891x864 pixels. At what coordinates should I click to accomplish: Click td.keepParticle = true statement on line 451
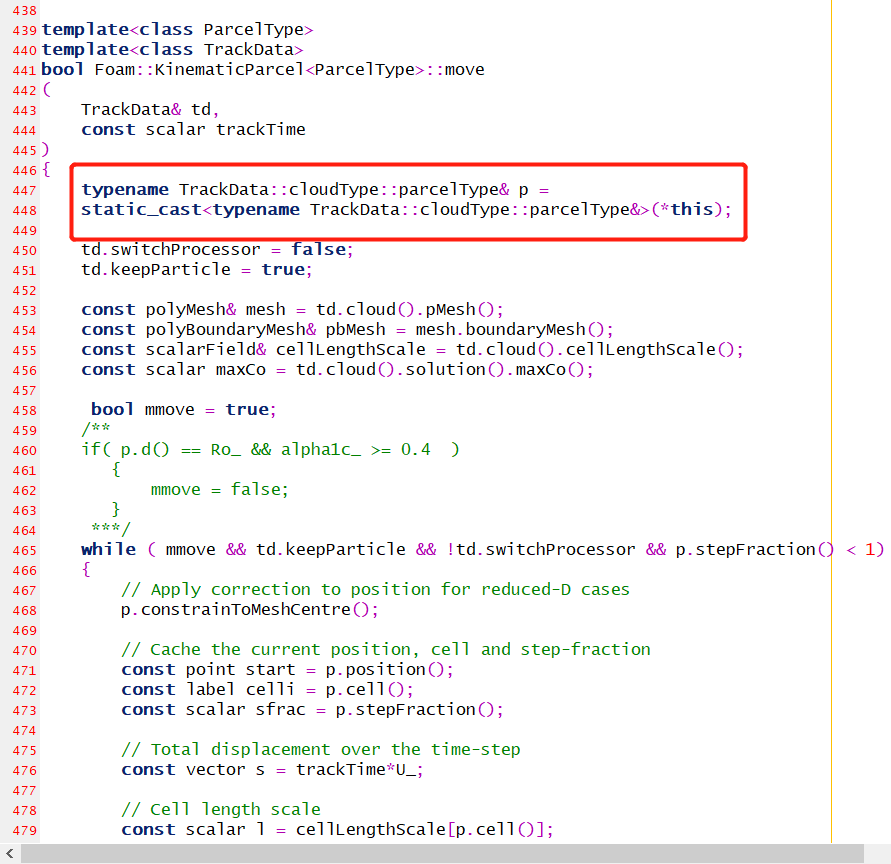196,269
